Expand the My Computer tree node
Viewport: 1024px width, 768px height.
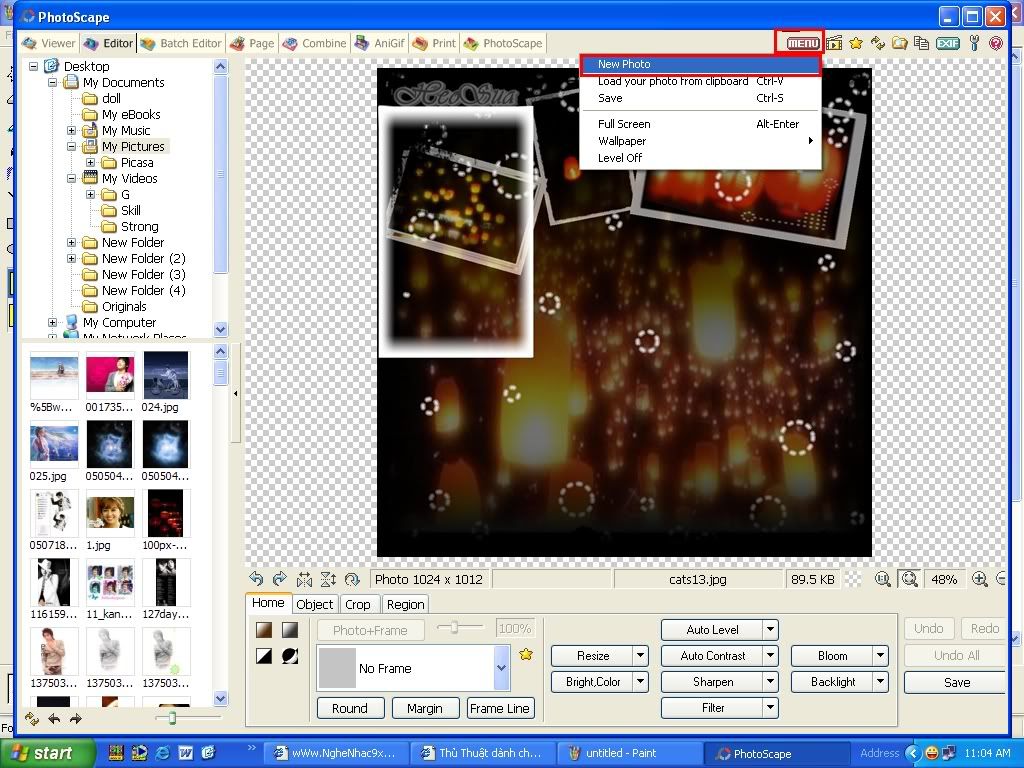click(x=53, y=323)
